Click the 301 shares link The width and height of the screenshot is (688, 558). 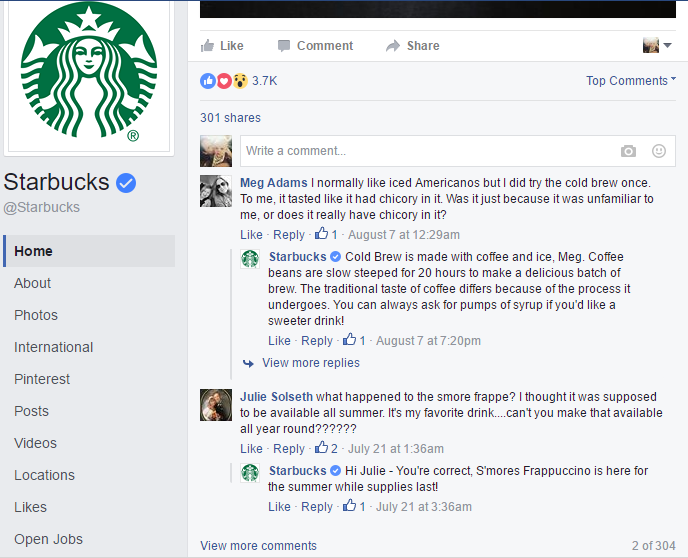click(230, 118)
